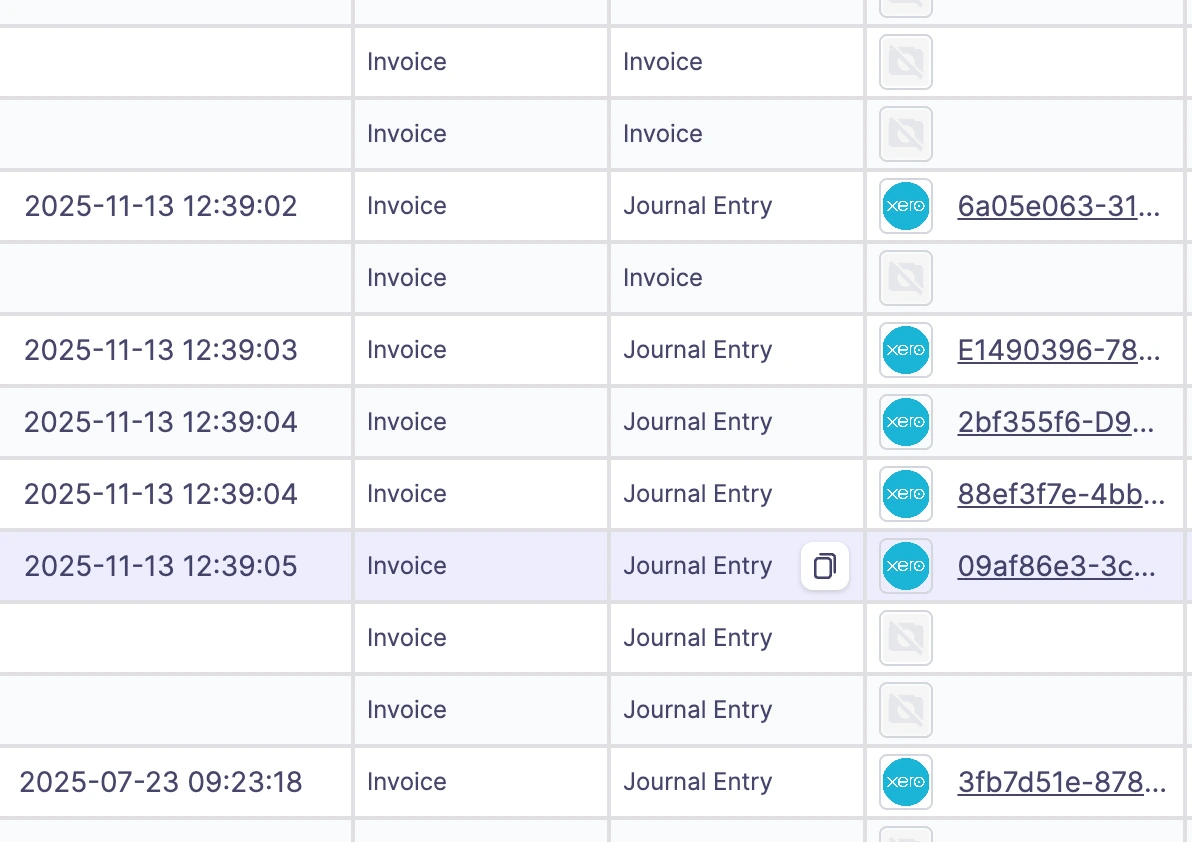
Task: Click the Xero icon beside E1490396-78
Action: coord(905,350)
